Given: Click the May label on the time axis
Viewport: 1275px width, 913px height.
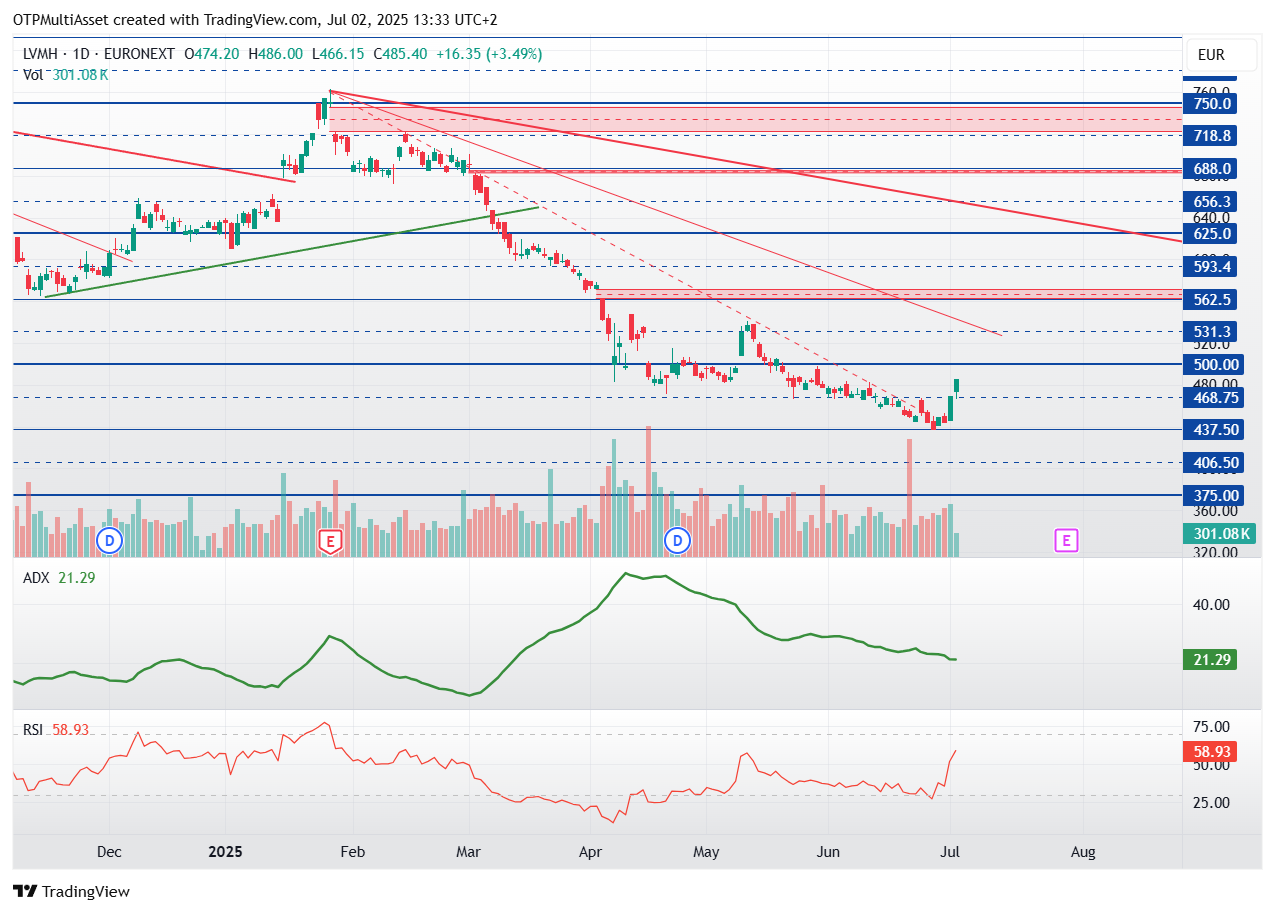Looking at the screenshot, I should coord(706,852).
